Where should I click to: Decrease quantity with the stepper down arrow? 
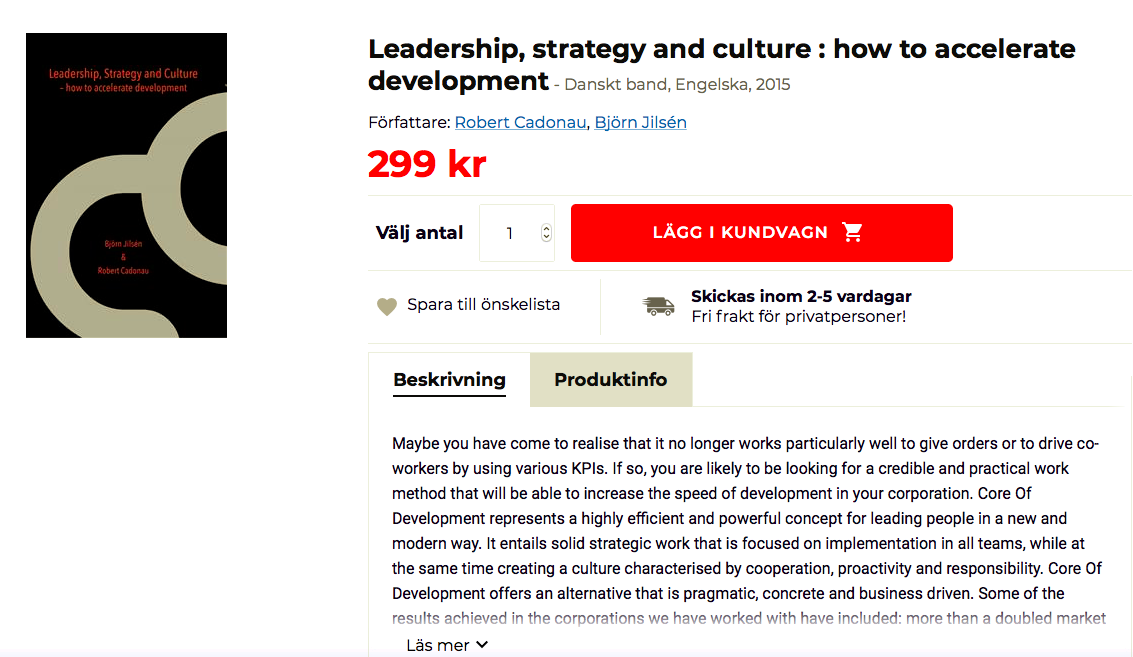(x=546, y=238)
